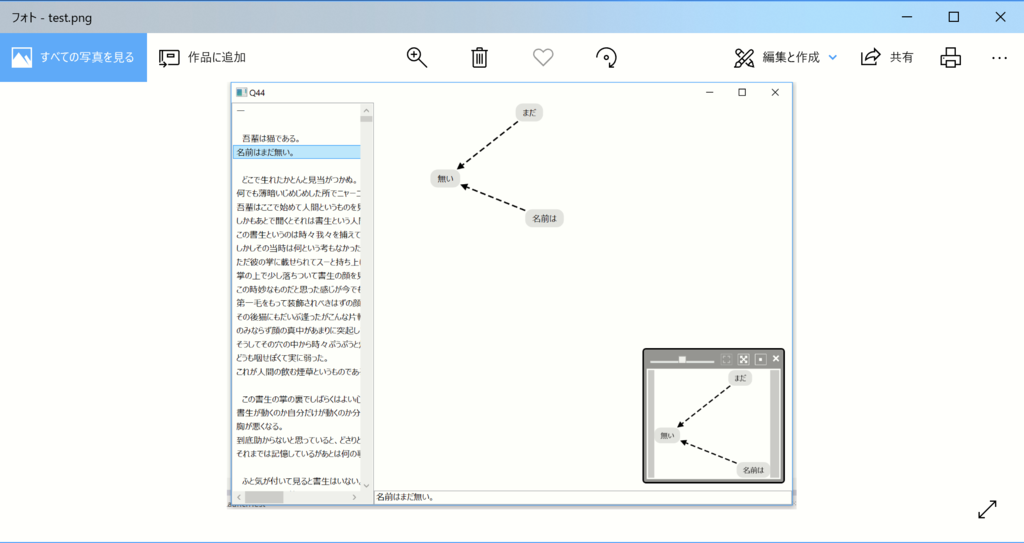Click the fit-to-view icon in overview panel
This screenshot has height=543, width=1024.
pos(743,359)
